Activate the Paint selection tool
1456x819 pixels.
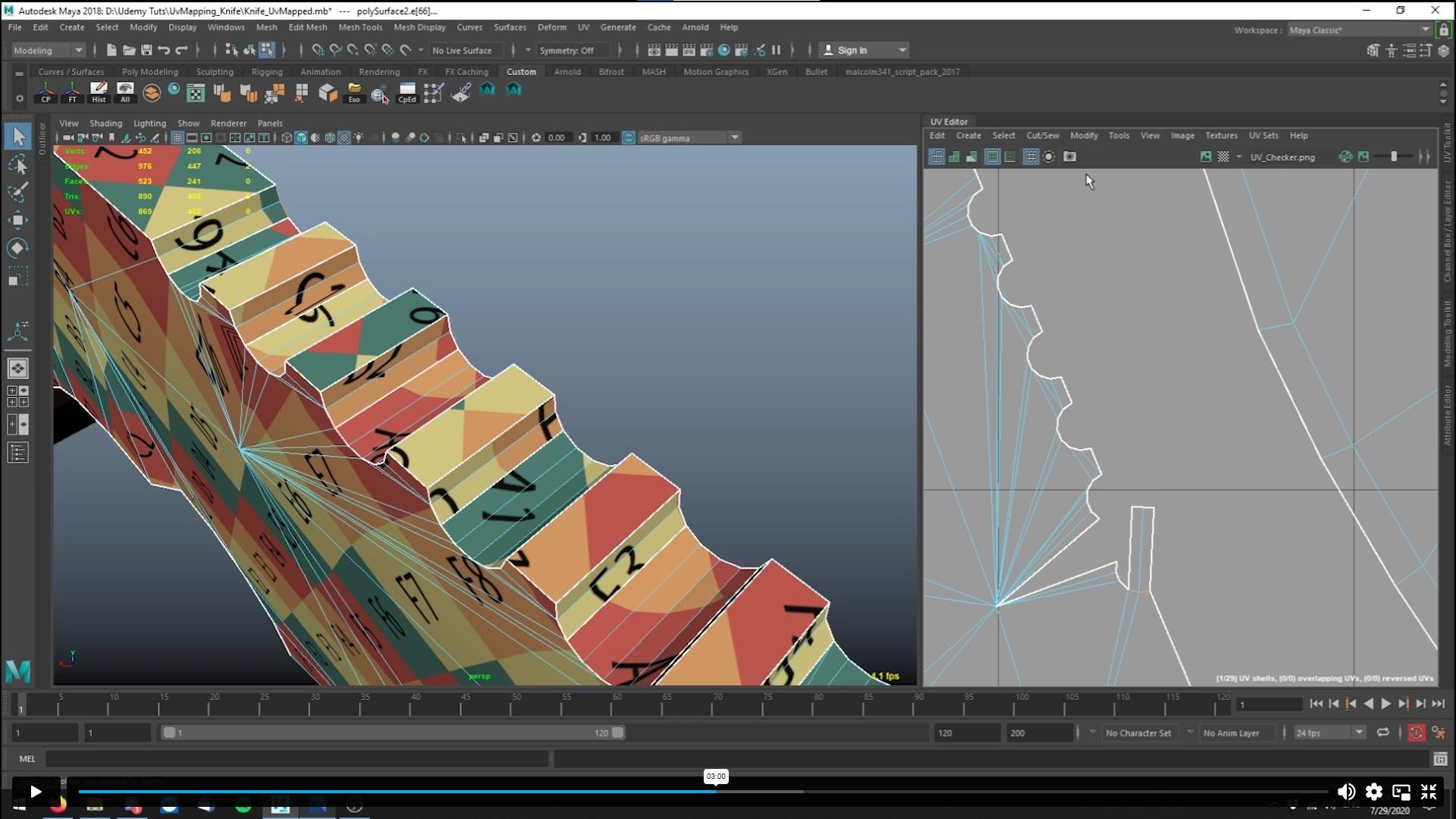pyautogui.click(x=18, y=193)
